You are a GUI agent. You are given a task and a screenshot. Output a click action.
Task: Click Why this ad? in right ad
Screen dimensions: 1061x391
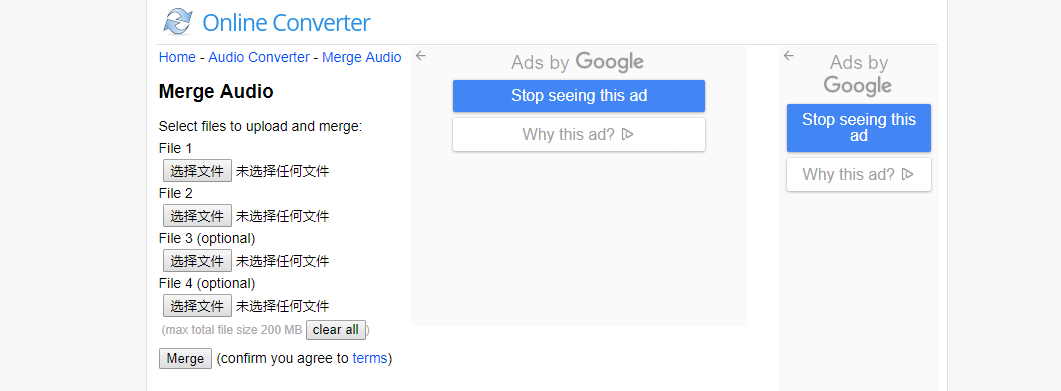[859, 175]
